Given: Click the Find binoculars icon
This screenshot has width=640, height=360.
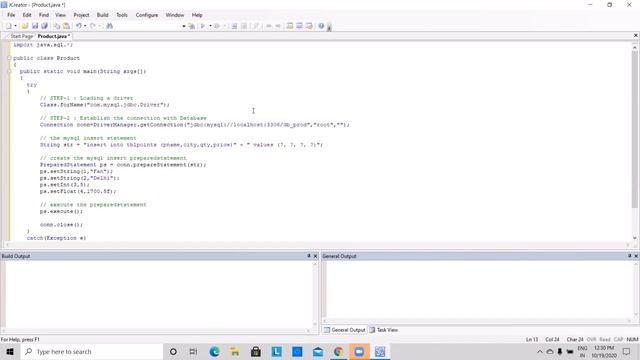Looking at the screenshot, I should point(109,26).
